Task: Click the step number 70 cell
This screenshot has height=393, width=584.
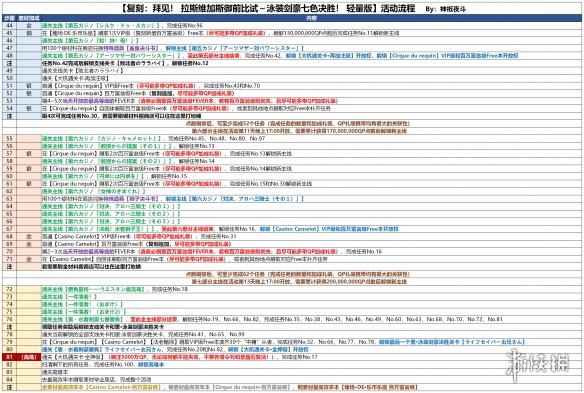Action: (x=9, y=251)
